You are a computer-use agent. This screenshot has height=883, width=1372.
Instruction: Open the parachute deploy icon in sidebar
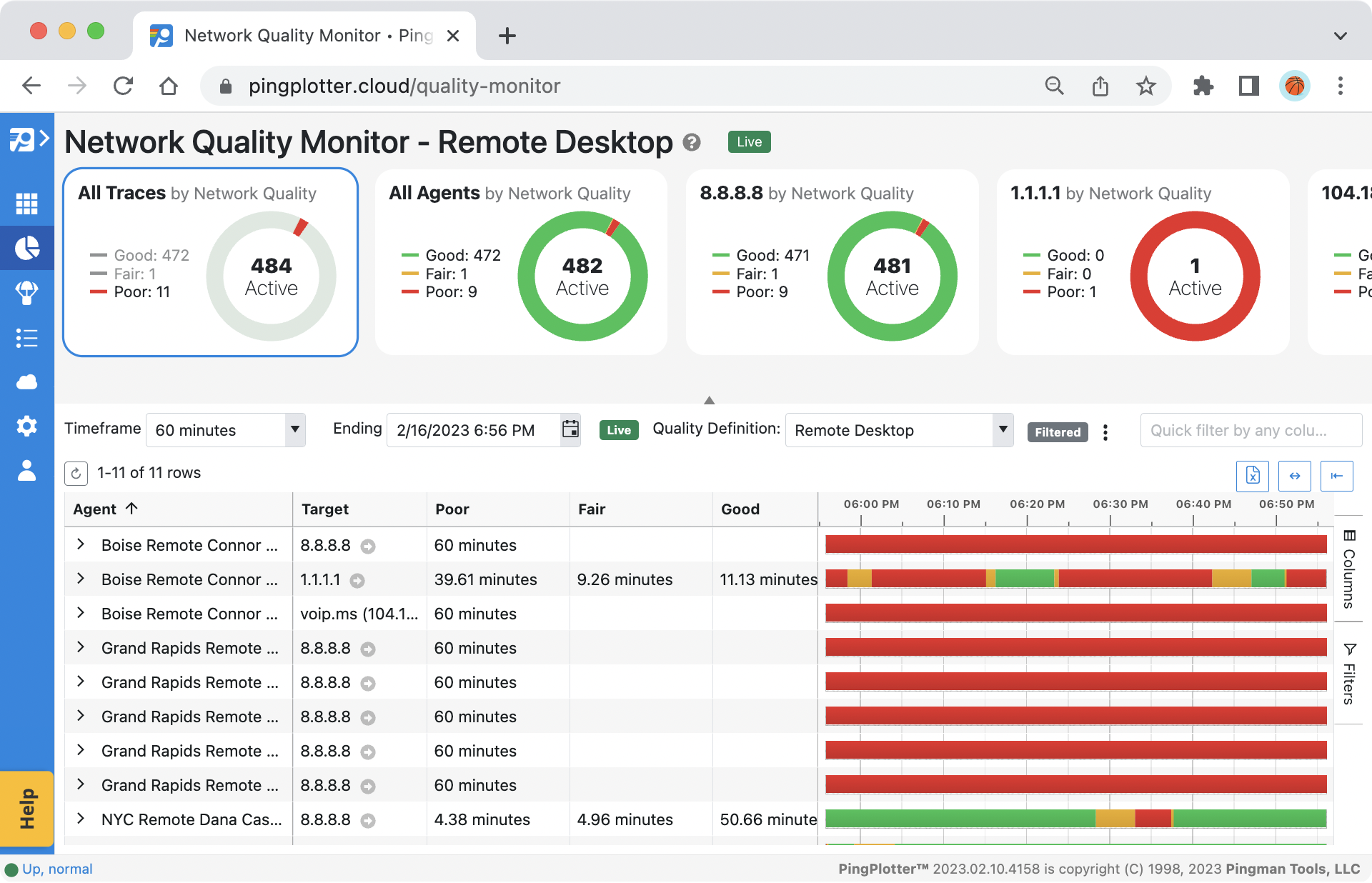(26, 292)
